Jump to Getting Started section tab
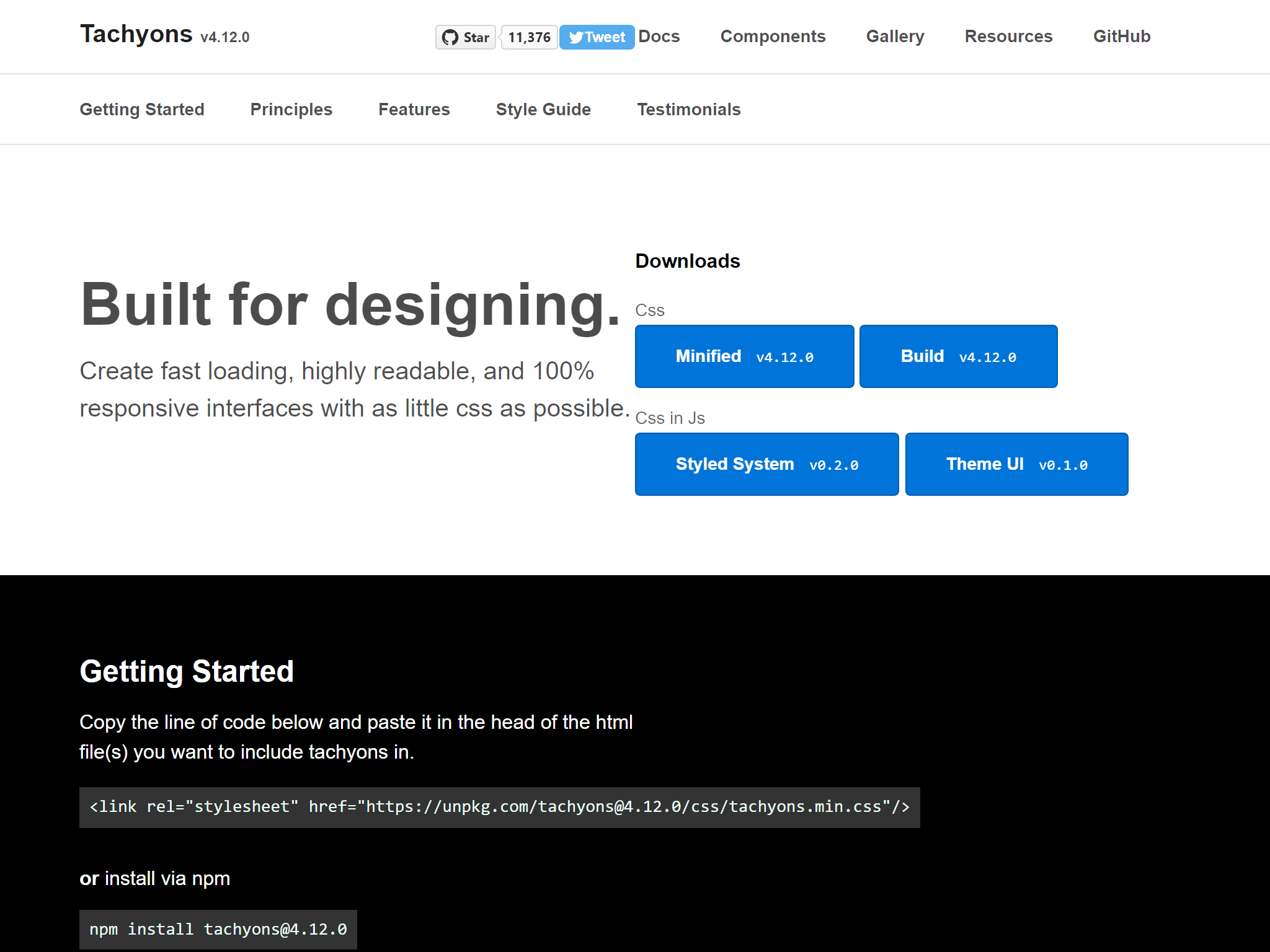This screenshot has width=1270, height=952. coord(142,110)
